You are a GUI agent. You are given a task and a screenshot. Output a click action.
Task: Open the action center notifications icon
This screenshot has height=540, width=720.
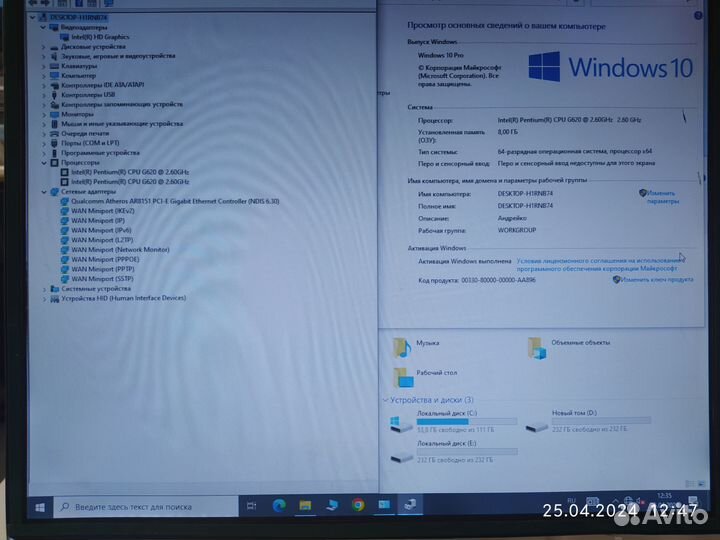(x=692, y=501)
